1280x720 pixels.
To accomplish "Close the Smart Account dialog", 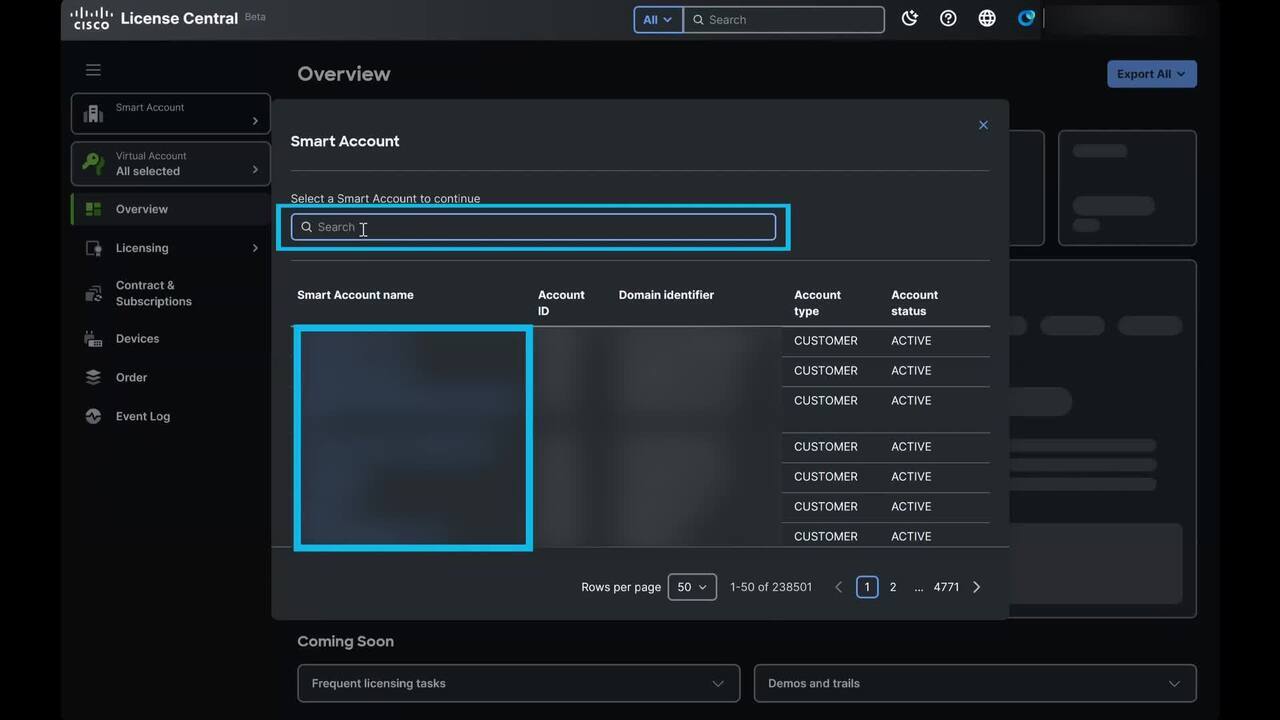I will click(x=983, y=125).
